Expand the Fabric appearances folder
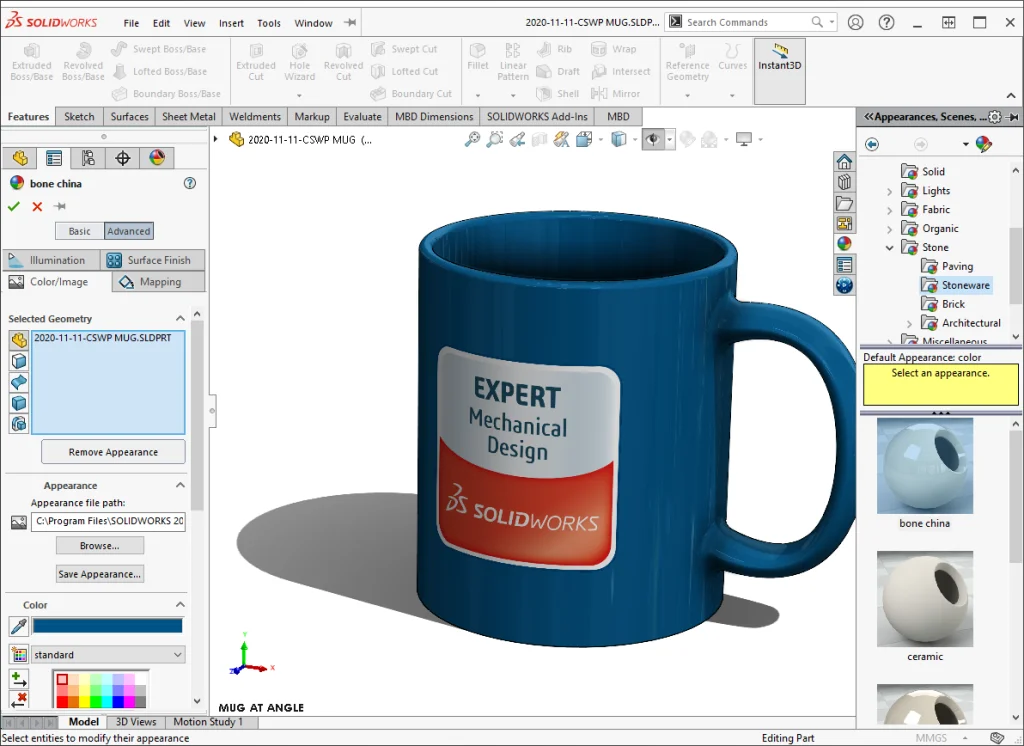This screenshot has width=1024, height=746. pyautogui.click(x=889, y=210)
